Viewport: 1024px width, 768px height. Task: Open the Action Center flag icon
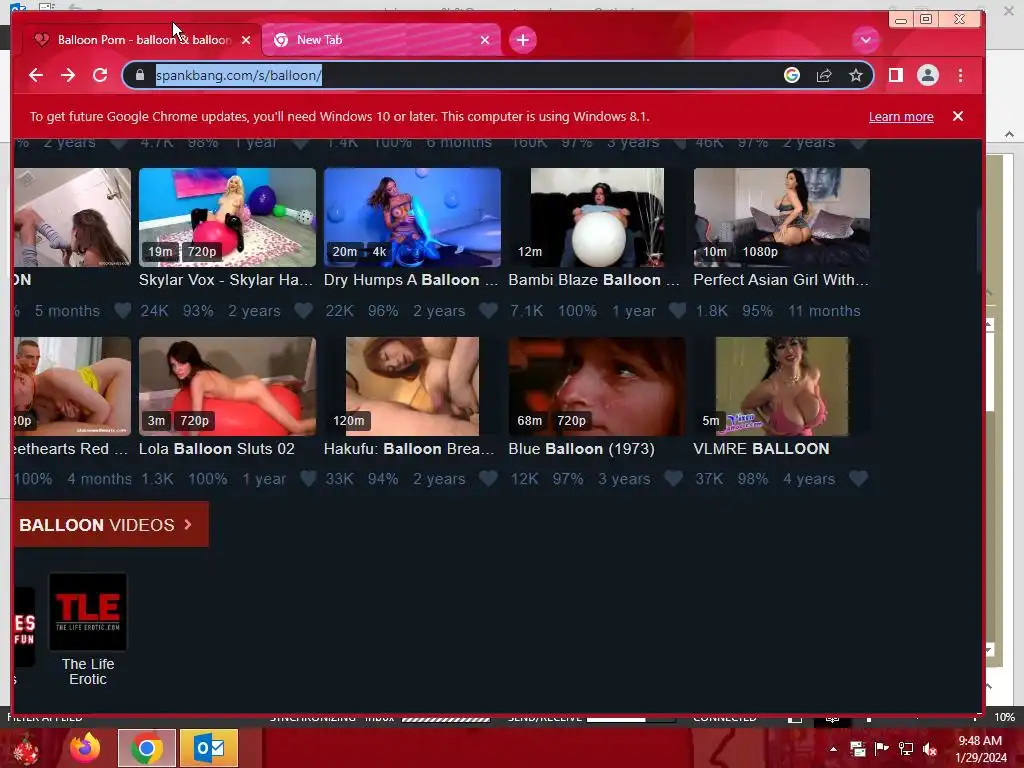[882, 749]
